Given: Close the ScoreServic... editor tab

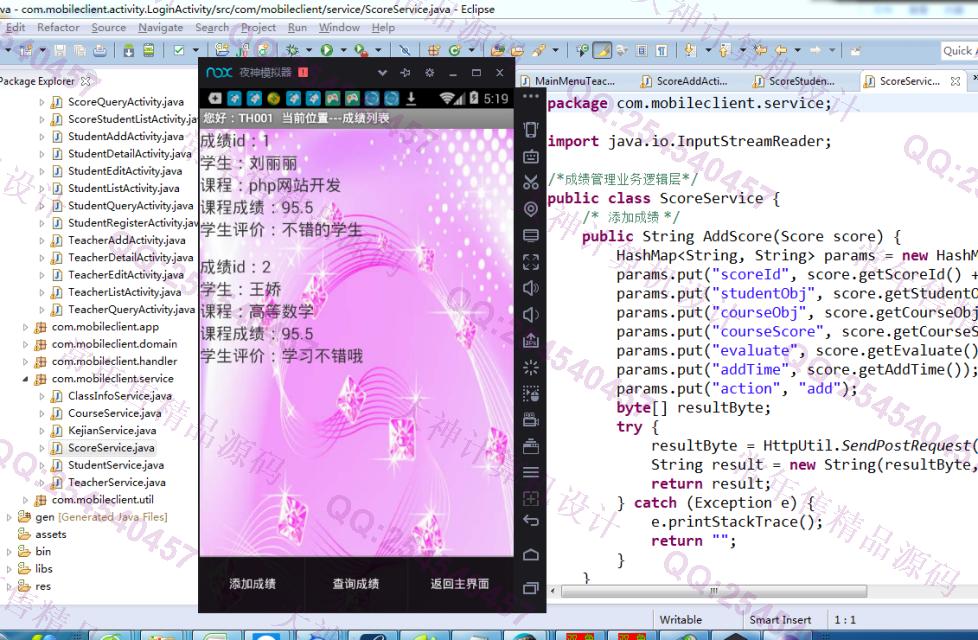Looking at the screenshot, I should click(x=955, y=81).
